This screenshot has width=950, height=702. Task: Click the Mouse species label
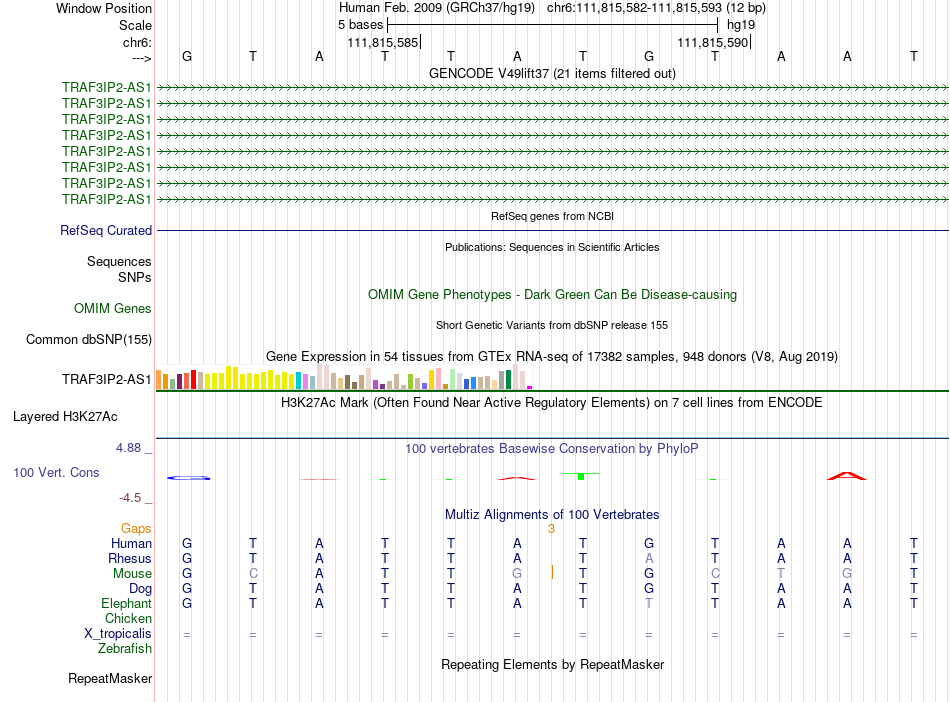[x=132, y=574]
